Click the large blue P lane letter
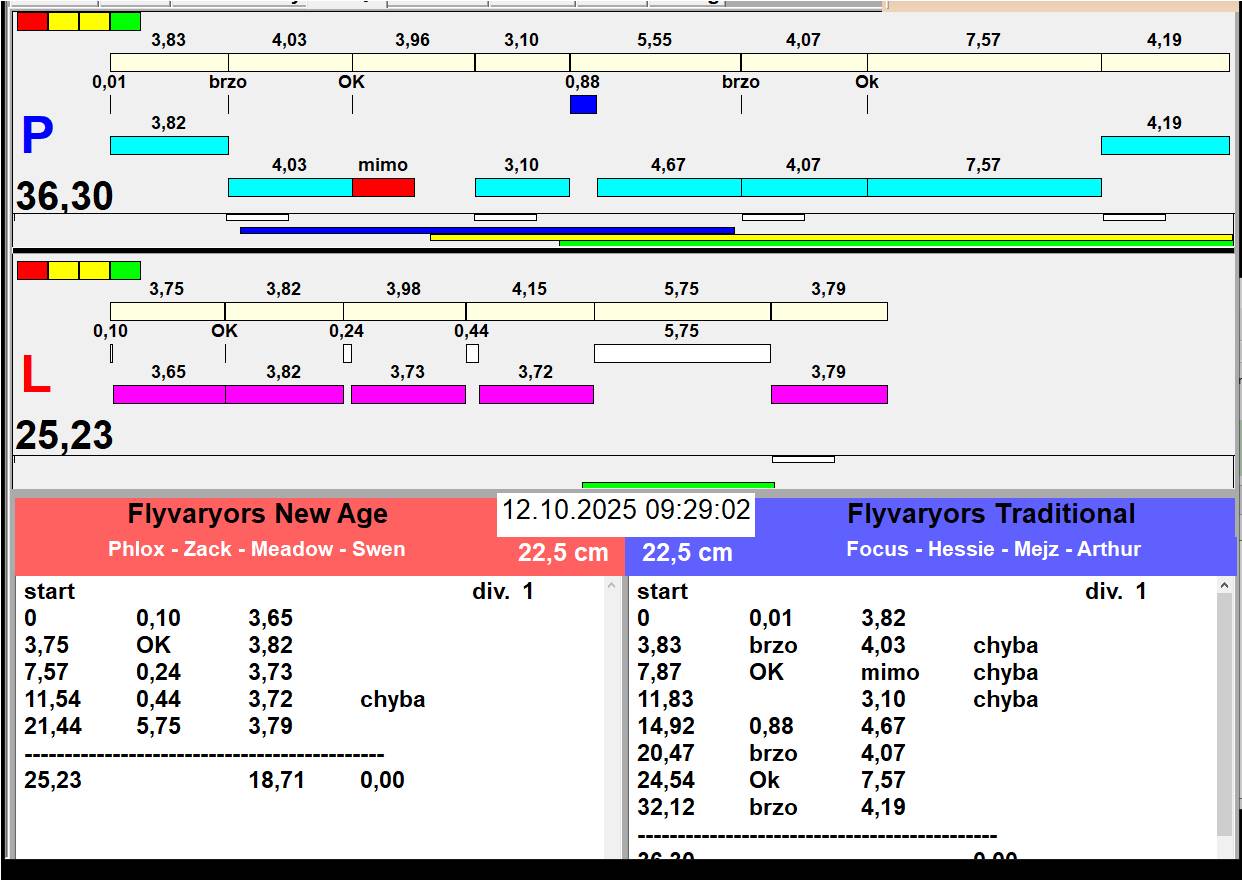Screen dimensions: 1242x880 [x=37, y=136]
